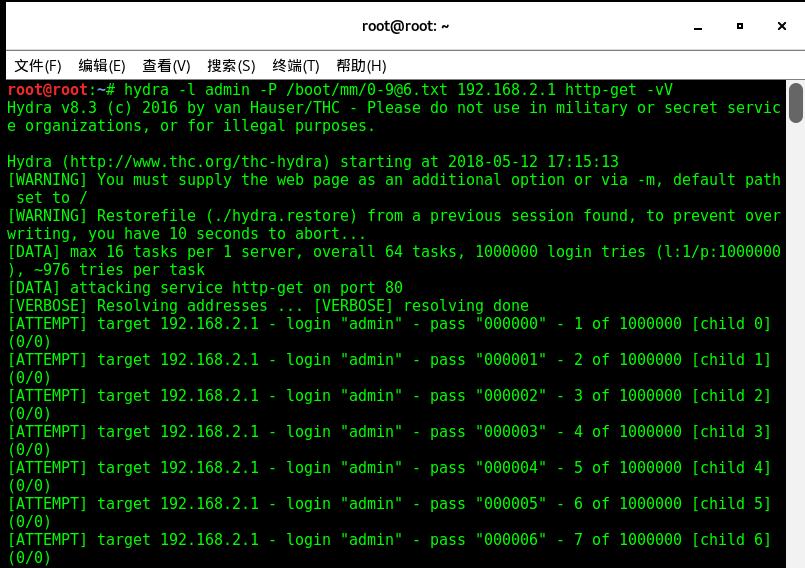805x568 pixels.
Task: Click the [child 6] label
Action: click(x=731, y=539)
